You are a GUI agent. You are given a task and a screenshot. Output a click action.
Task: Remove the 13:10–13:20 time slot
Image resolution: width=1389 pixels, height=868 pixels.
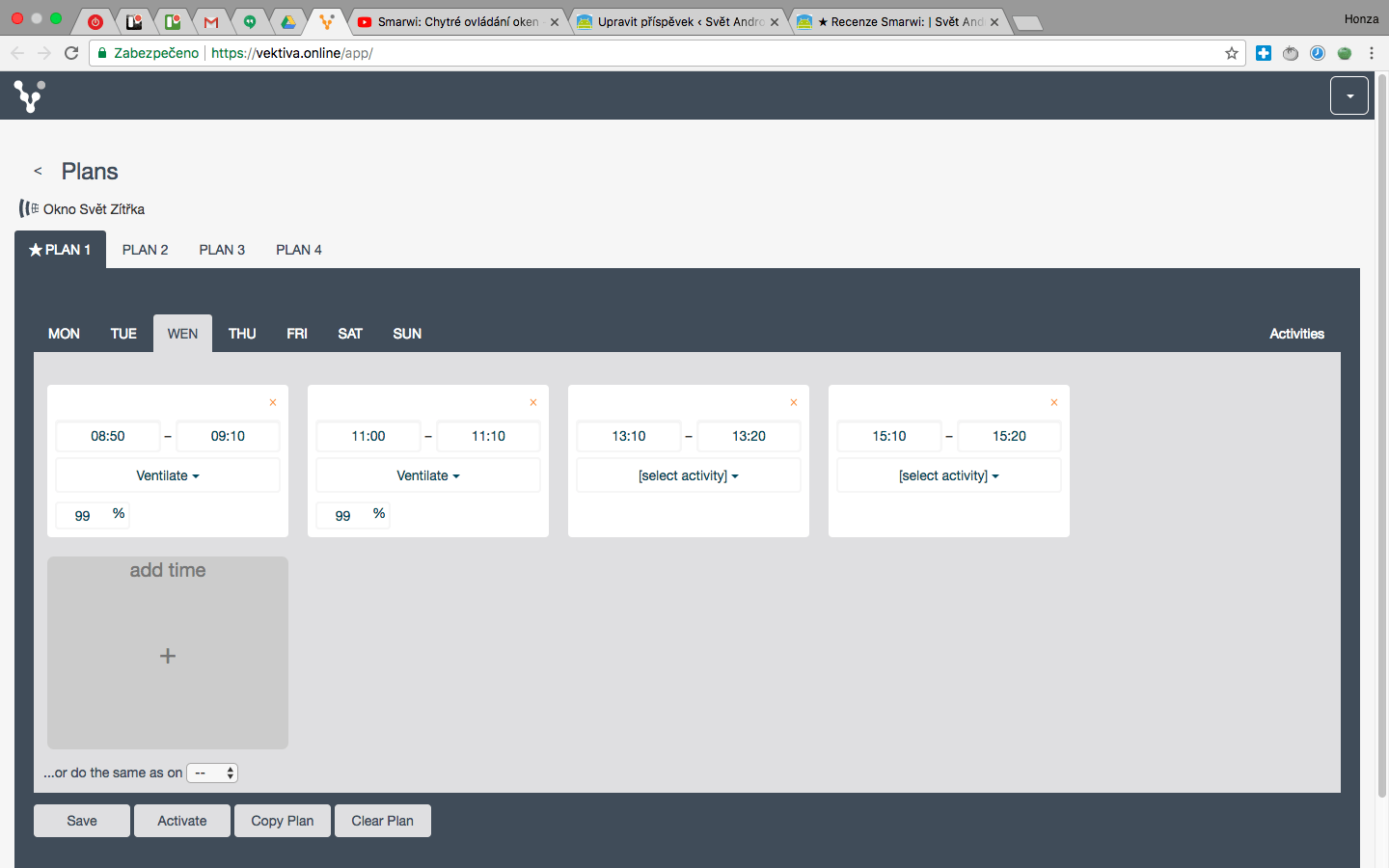click(794, 402)
